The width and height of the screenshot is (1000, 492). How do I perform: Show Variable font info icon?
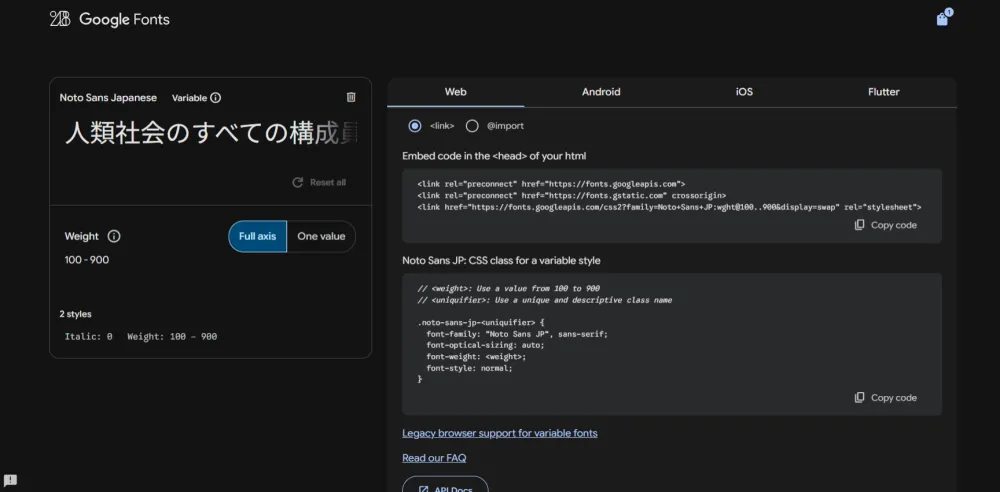point(216,98)
